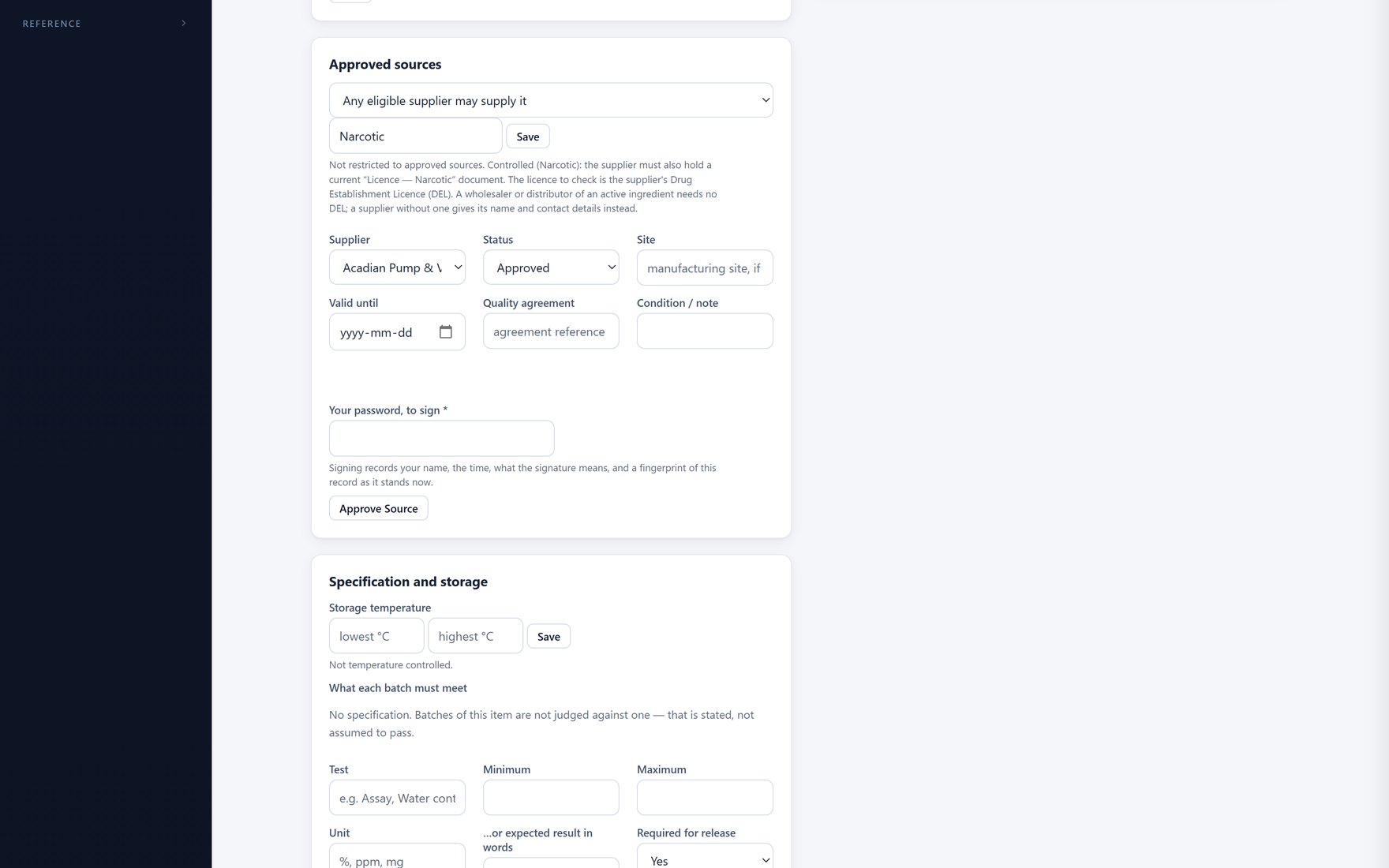Screen dimensions: 1389x868
Task: Click into the Site manufacturing site field
Action: pyautogui.click(x=705, y=268)
